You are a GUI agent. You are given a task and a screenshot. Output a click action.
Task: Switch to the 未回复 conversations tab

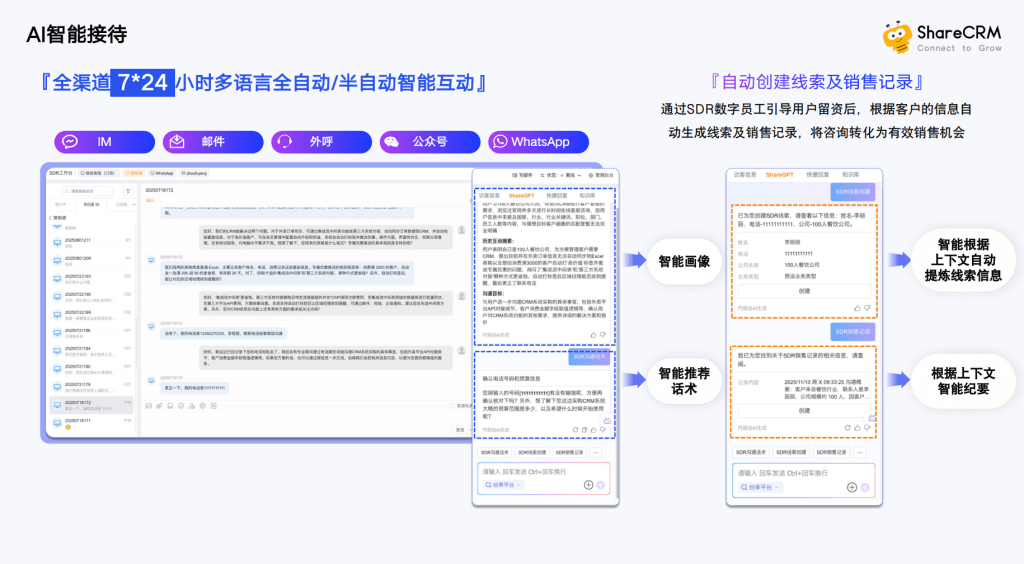tap(91, 204)
